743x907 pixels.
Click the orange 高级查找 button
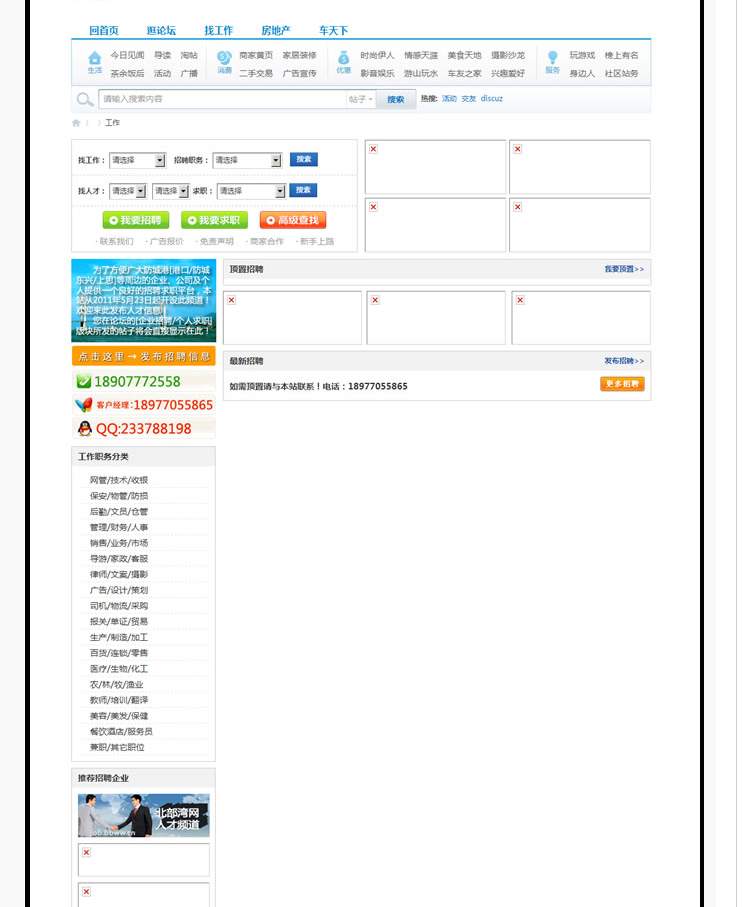click(293, 220)
